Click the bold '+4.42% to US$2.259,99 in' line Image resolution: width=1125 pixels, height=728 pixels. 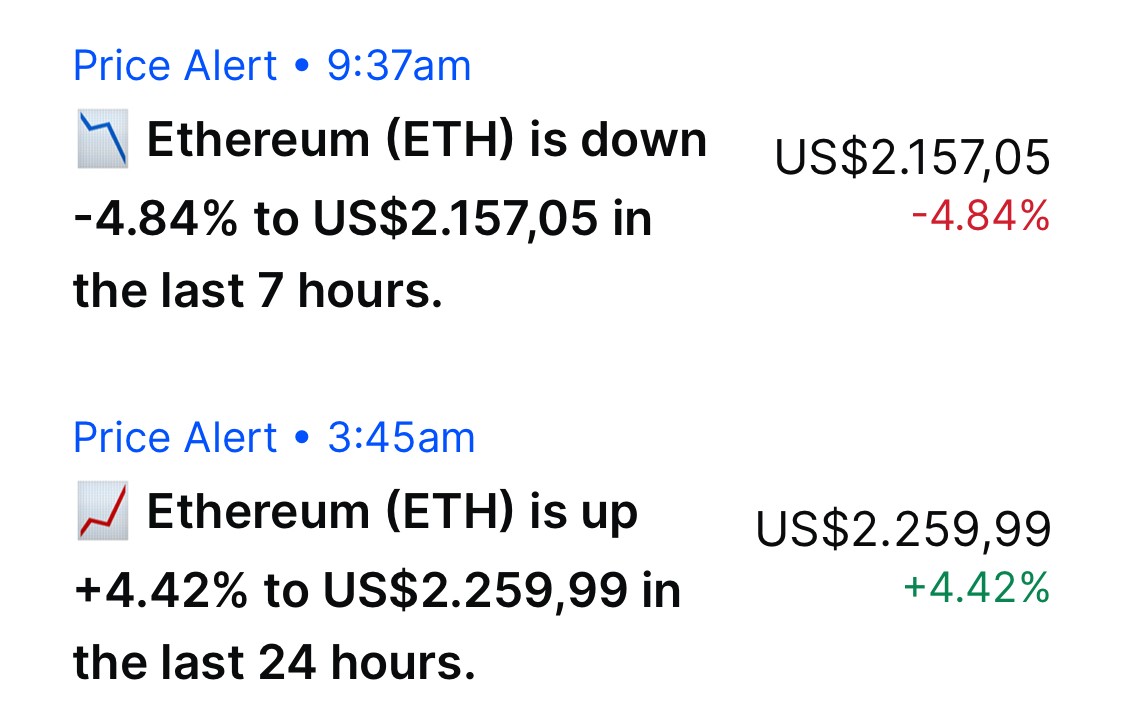click(x=377, y=590)
